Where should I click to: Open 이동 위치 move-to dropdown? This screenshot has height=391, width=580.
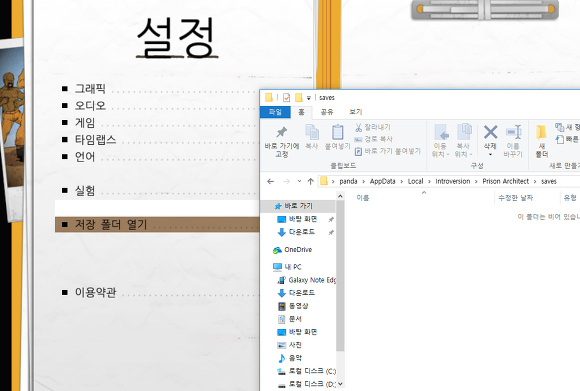440,141
